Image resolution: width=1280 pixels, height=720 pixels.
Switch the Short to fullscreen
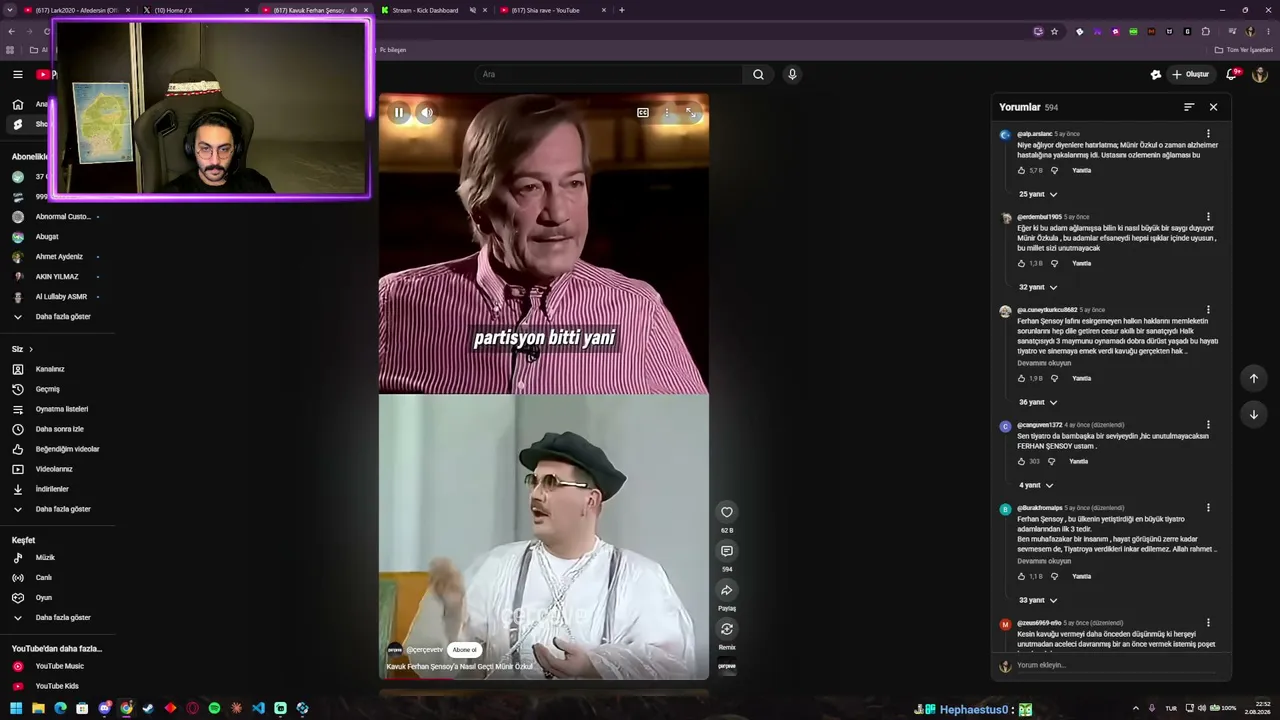[690, 113]
